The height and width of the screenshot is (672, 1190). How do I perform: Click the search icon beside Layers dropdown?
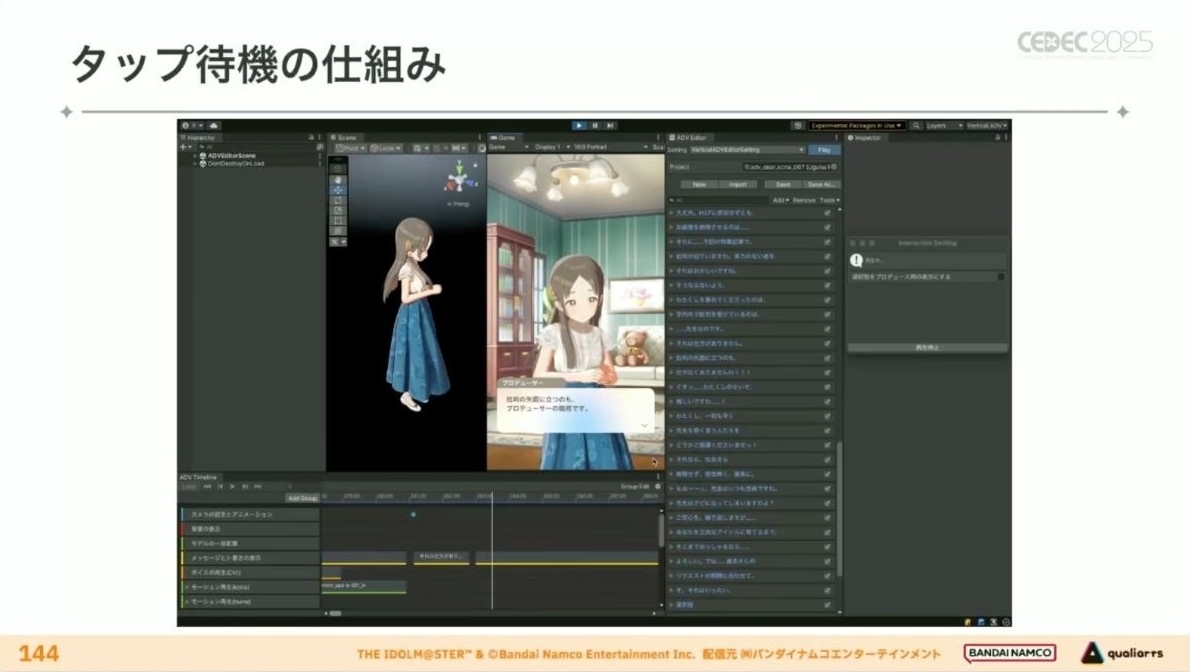916,126
